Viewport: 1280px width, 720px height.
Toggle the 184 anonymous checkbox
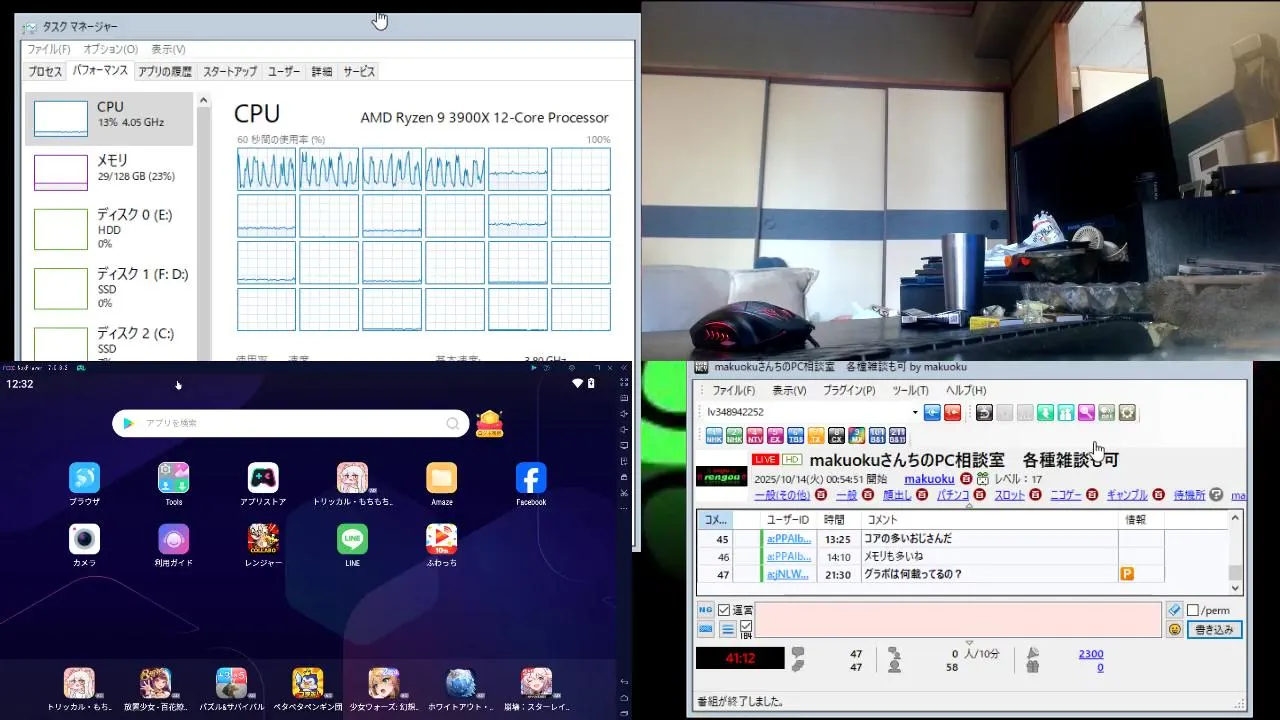point(746,627)
